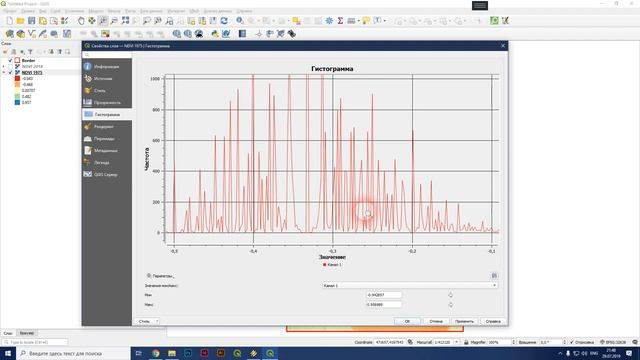Toggle the Map Tips light bulb
This screenshot has height=360, width=640.
pyautogui.click(x=366, y=20)
